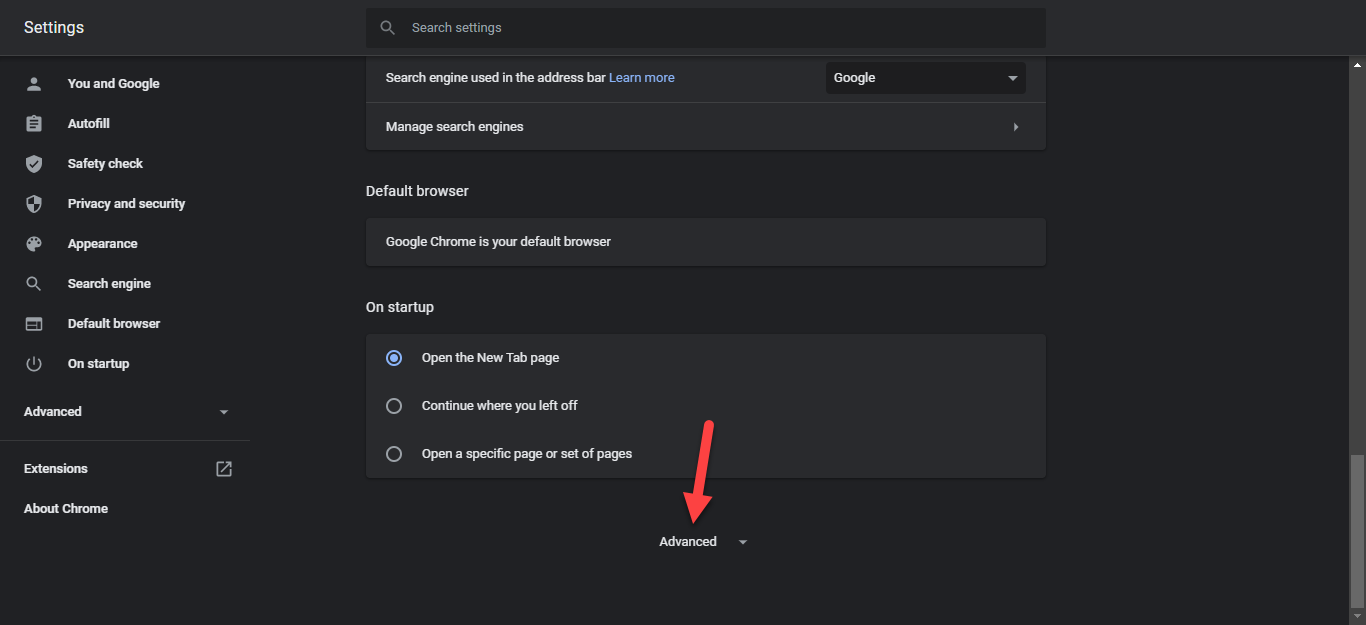Select Continue where you left off
This screenshot has height=625, width=1366.
[394, 406]
